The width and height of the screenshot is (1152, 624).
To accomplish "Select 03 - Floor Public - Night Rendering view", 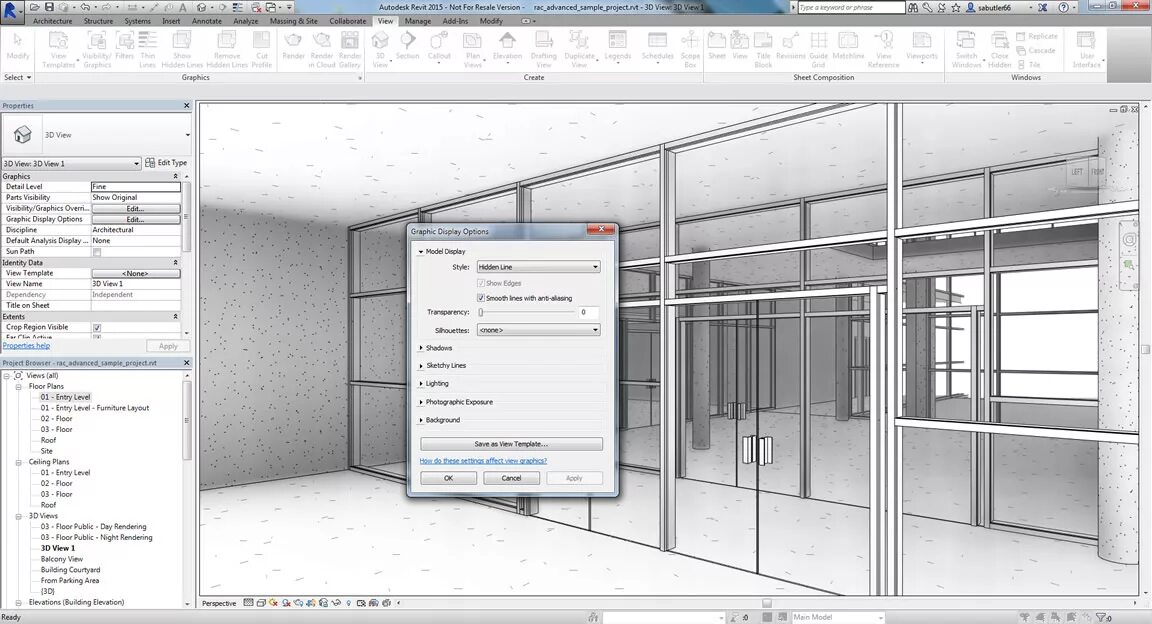I will pos(96,537).
